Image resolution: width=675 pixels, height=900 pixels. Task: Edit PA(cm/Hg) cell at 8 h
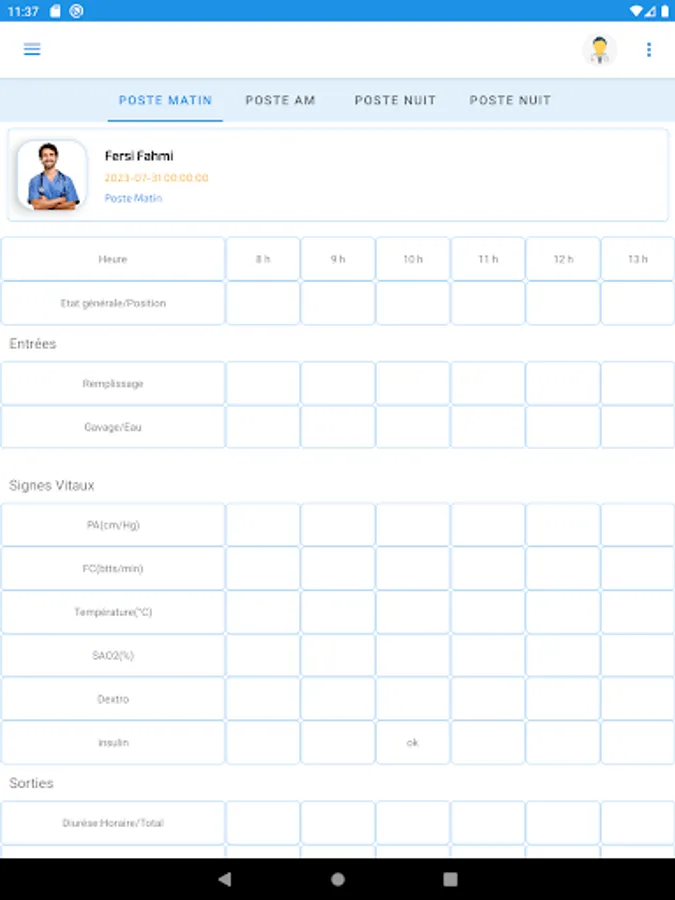pos(263,525)
